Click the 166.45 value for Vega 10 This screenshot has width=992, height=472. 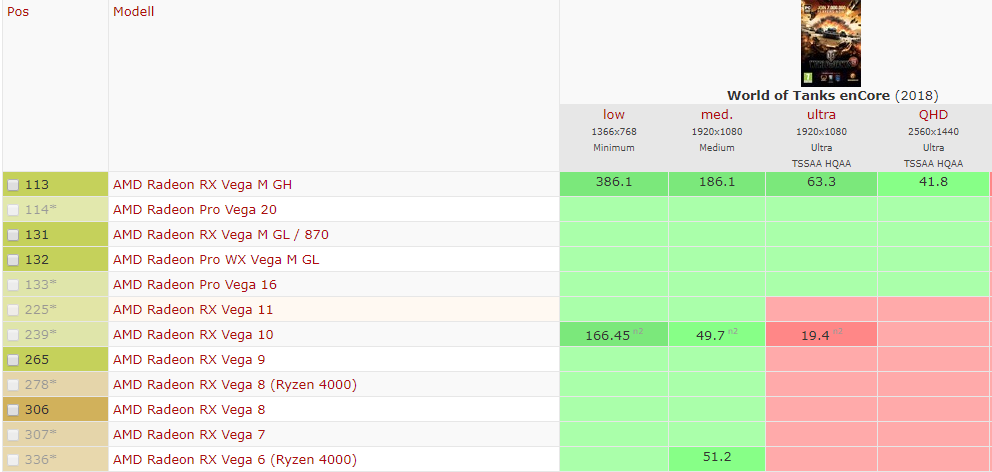point(608,335)
